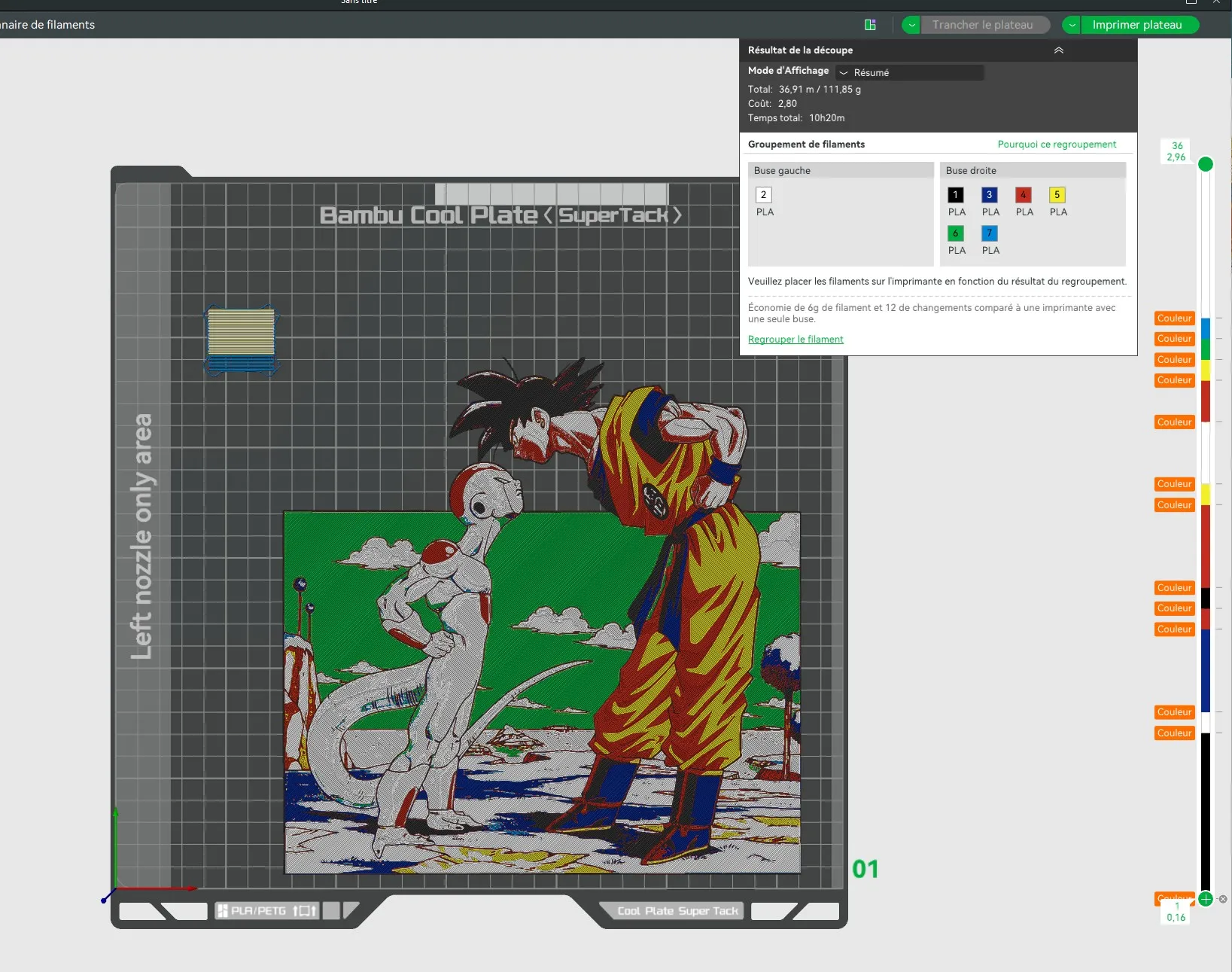Click the Mode d'Affichage label
The width and height of the screenshot is (1232, 972).
[788, 71]
